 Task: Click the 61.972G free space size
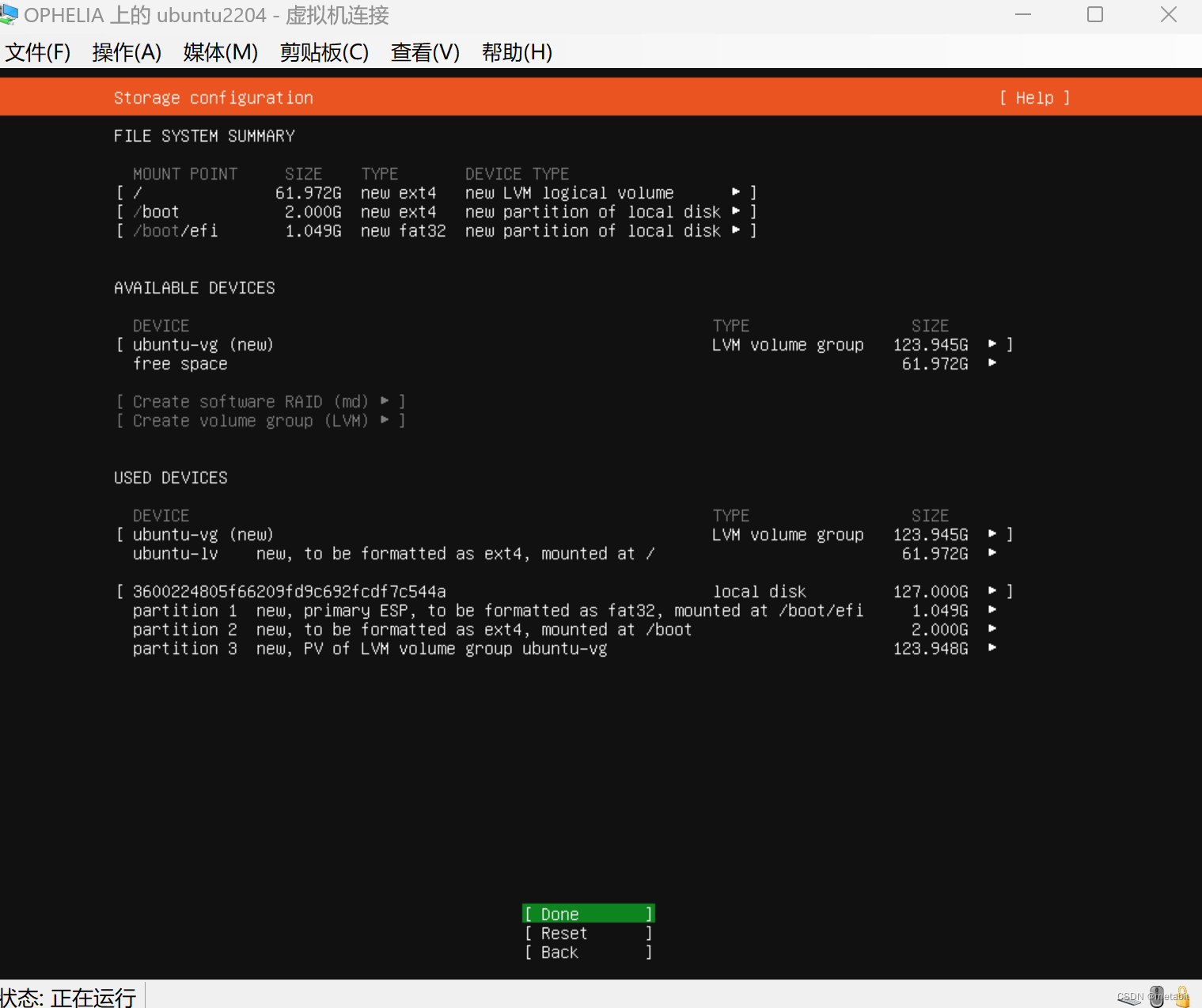935,363
